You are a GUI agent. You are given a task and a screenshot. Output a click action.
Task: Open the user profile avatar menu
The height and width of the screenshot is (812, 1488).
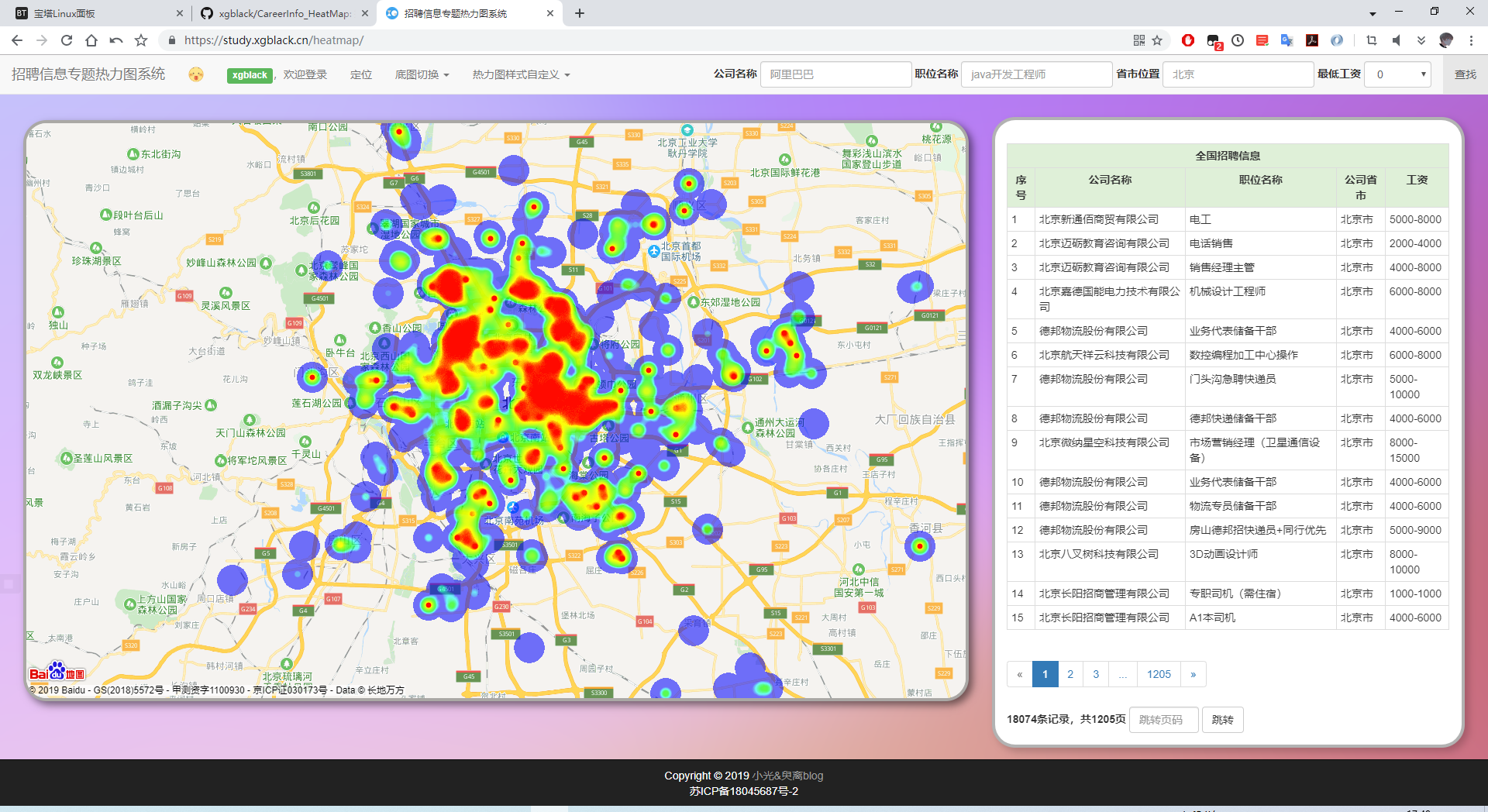point(1446,40)
